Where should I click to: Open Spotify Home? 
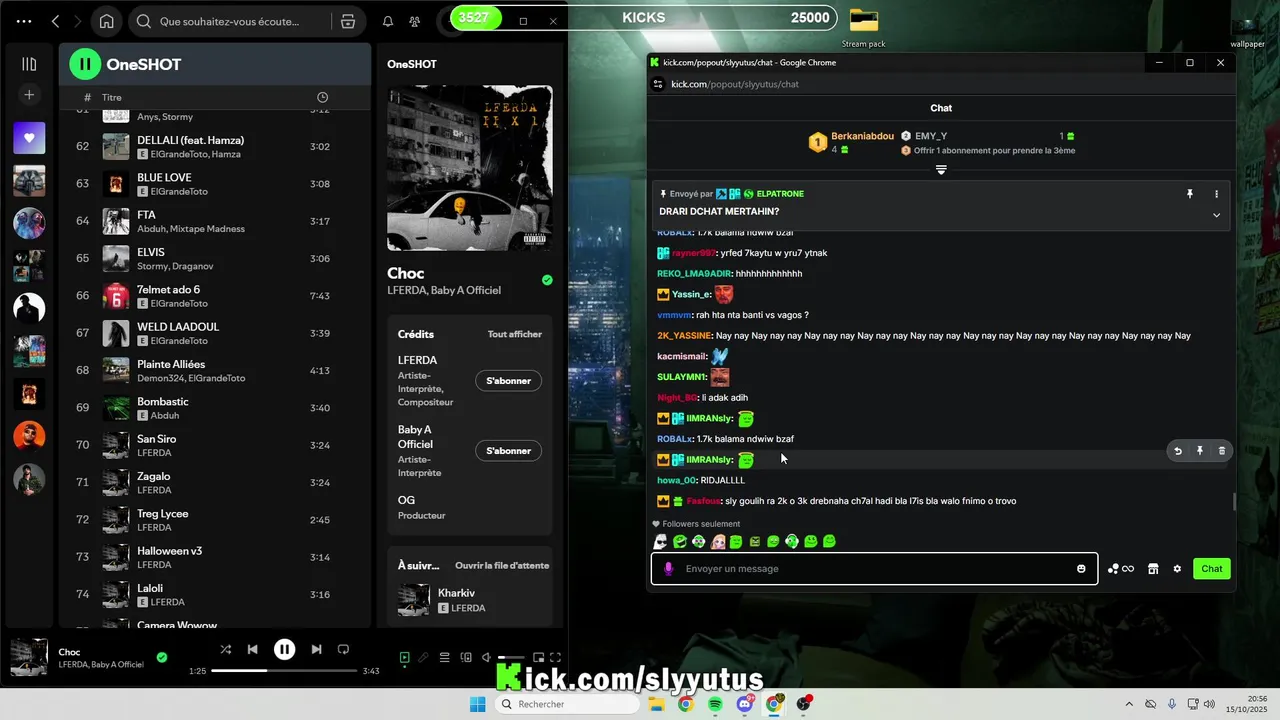pyautogui.click(x=106, y=21)
